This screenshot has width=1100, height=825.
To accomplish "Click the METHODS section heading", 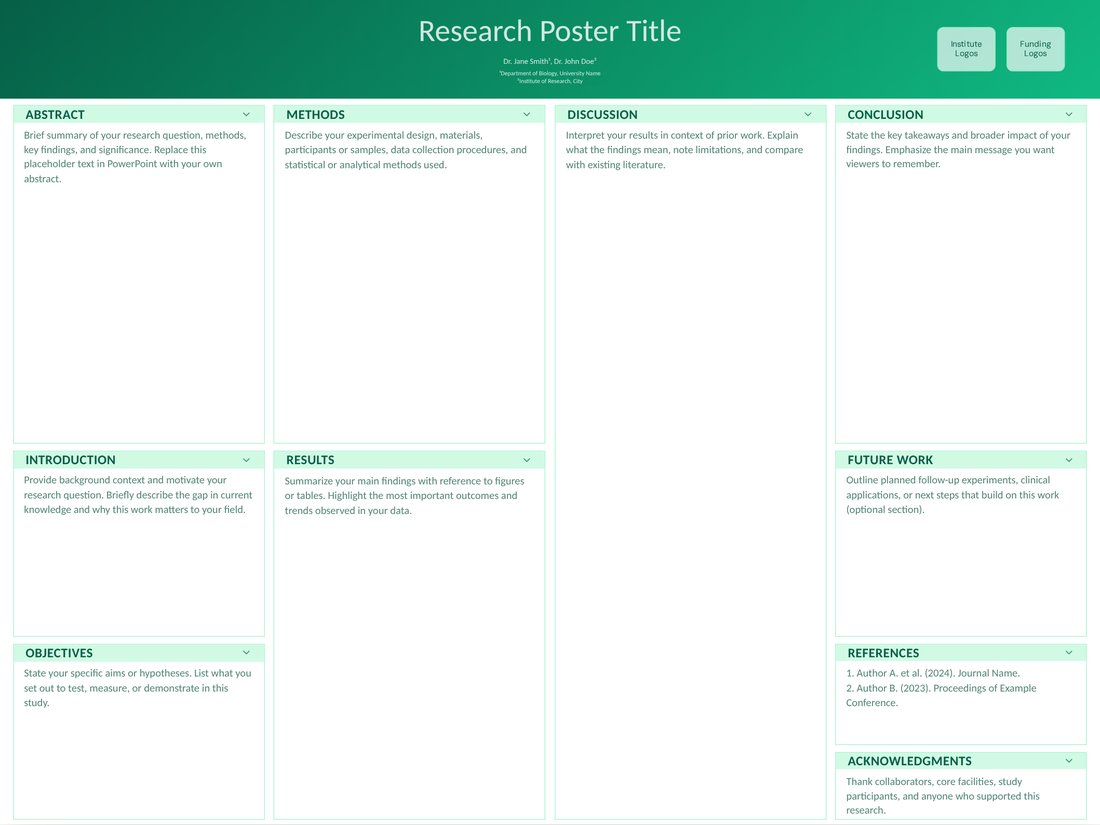I will coord(315,114).
